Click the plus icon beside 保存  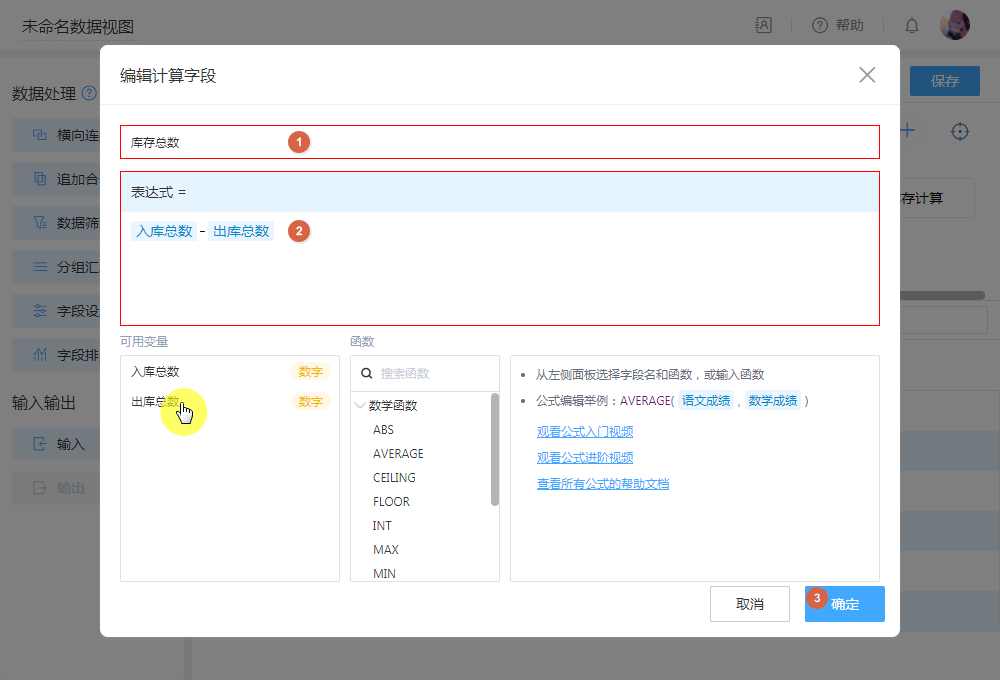908,131
